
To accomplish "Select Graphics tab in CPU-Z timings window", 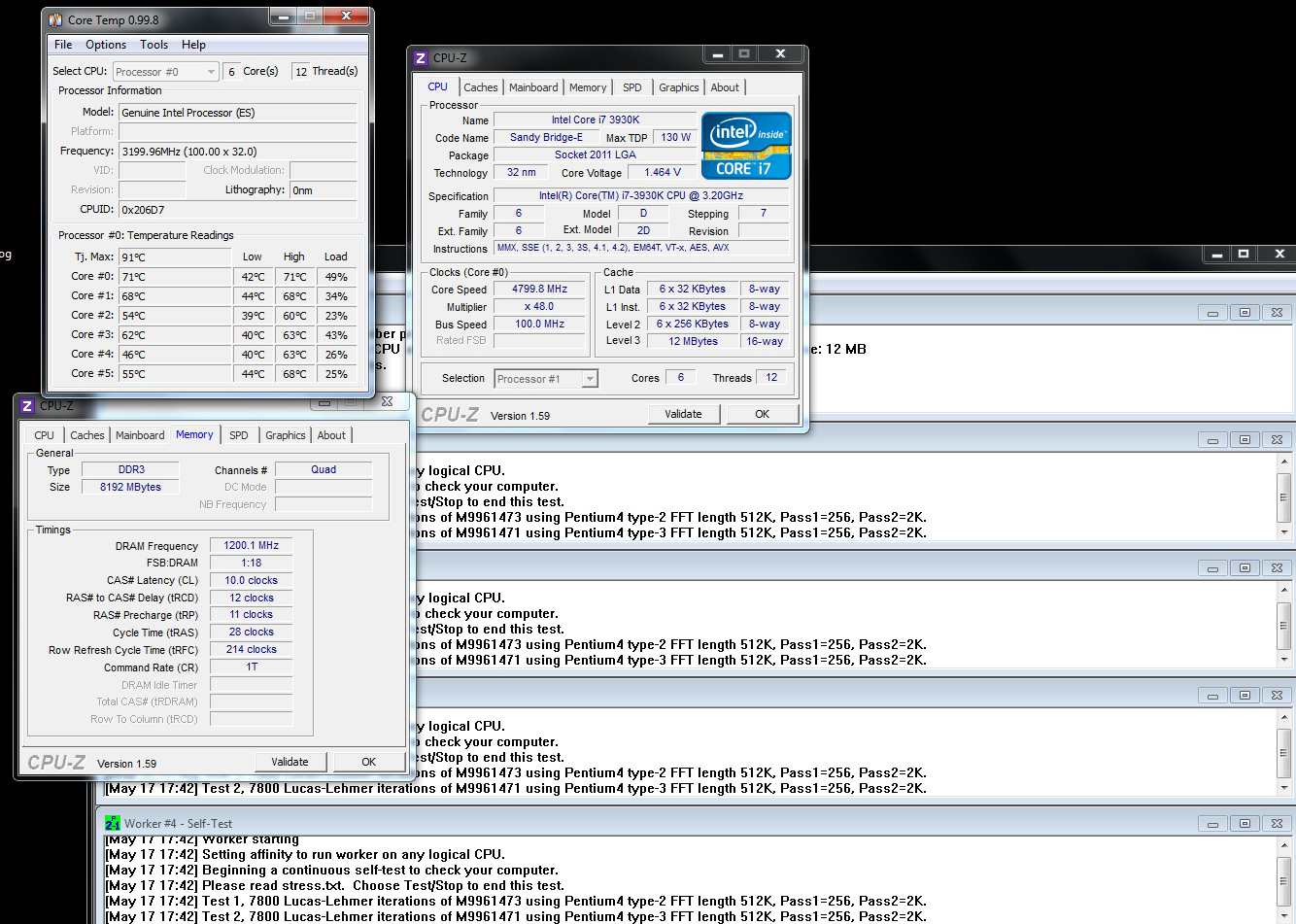I will click(286, 435).
